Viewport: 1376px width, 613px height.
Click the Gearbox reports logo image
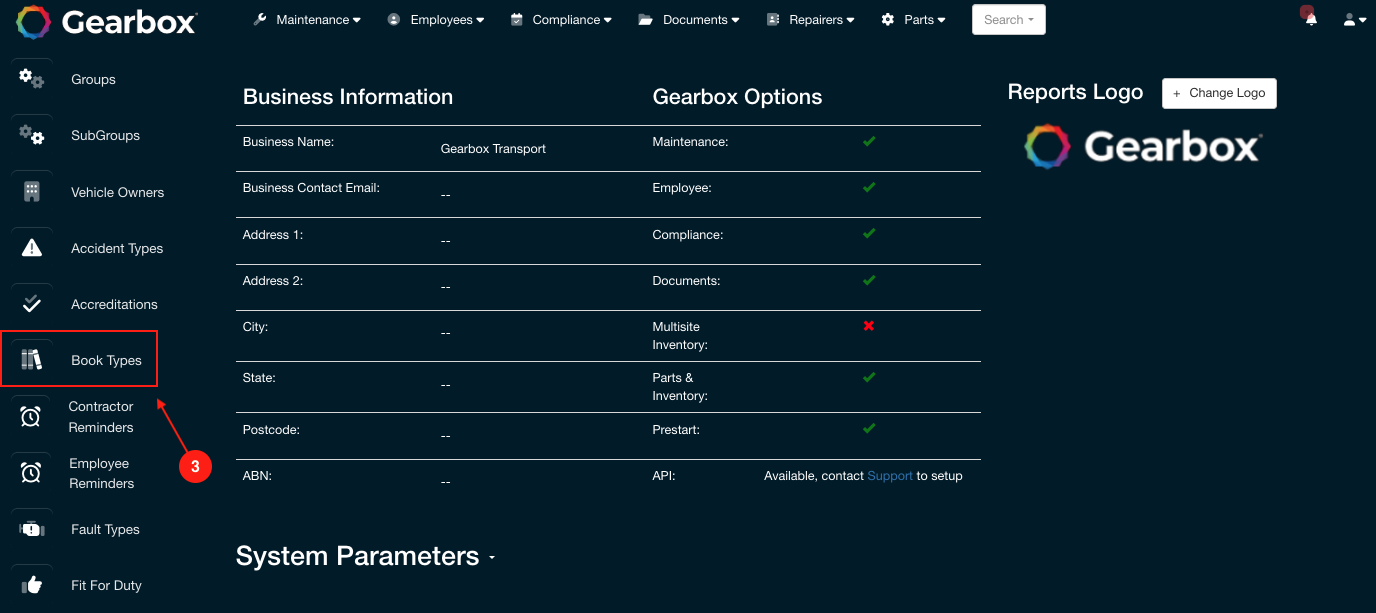[1142, 147]
